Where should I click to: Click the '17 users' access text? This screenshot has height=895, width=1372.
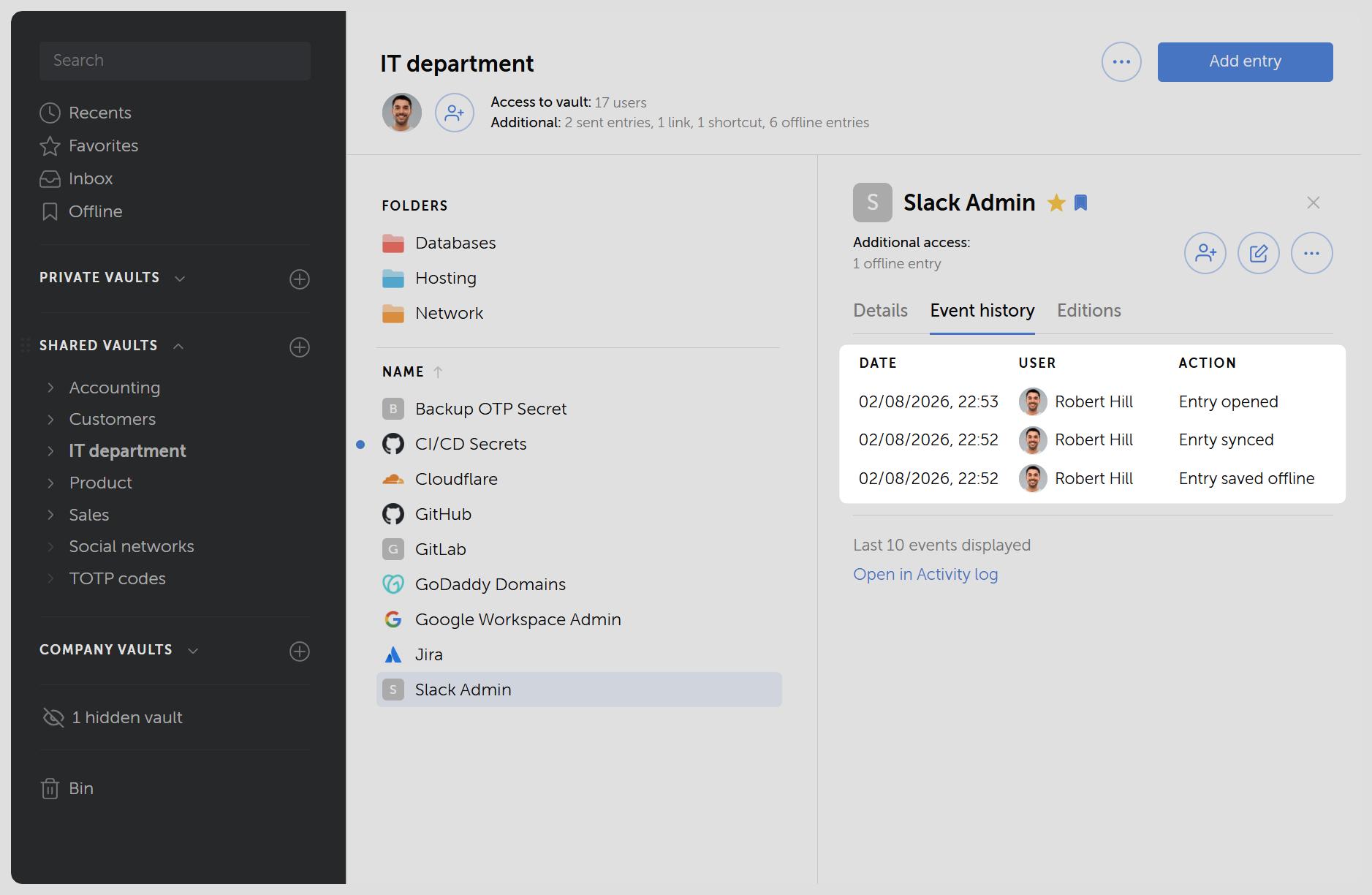[x=621, y=102]
